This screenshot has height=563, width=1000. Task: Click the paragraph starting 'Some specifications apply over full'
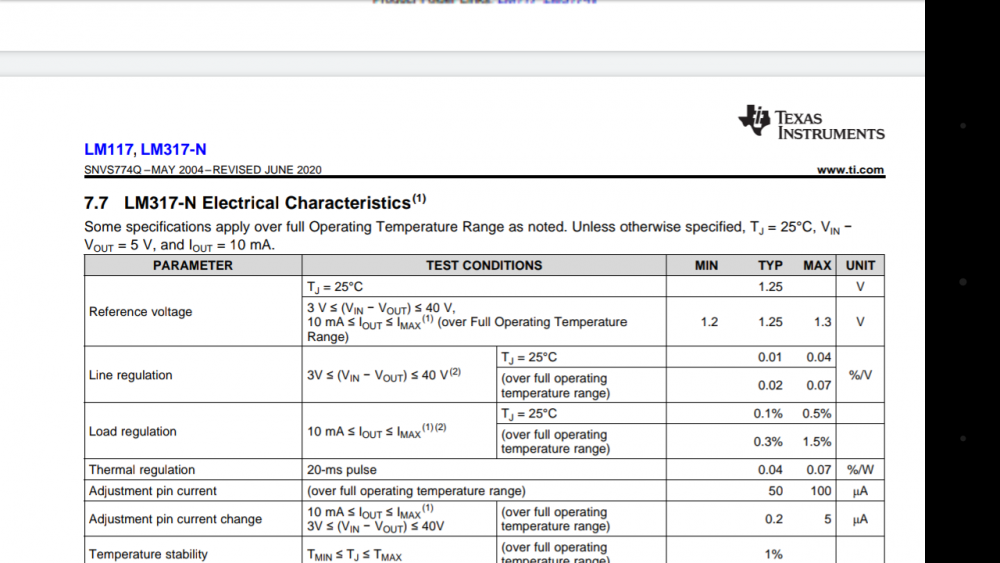[467, 236]
